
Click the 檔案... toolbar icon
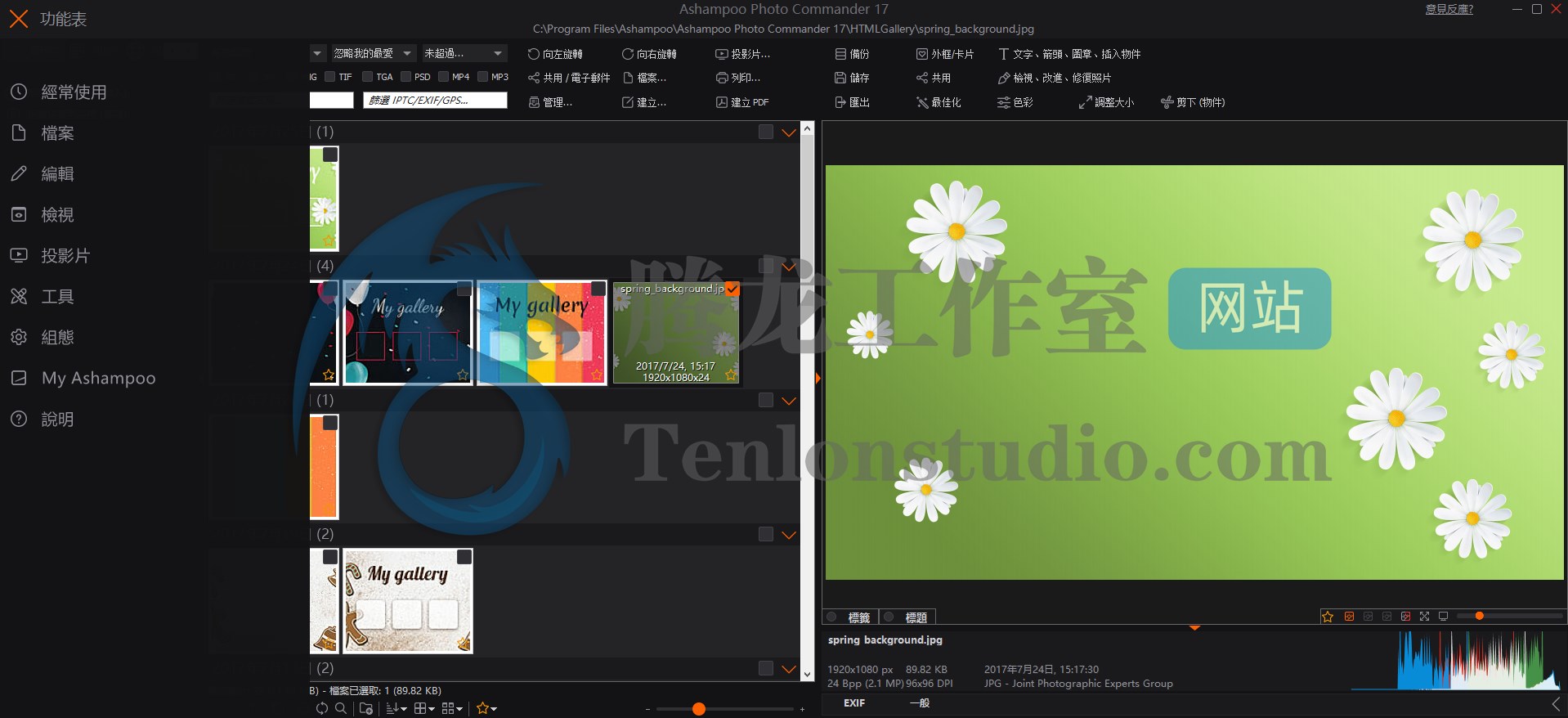(644, 78)
